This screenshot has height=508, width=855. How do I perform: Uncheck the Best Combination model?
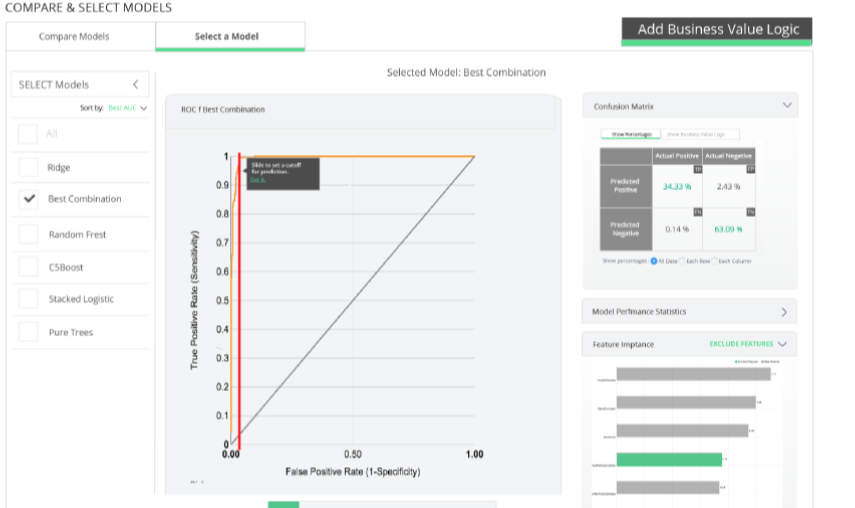[x=28, y=199]
